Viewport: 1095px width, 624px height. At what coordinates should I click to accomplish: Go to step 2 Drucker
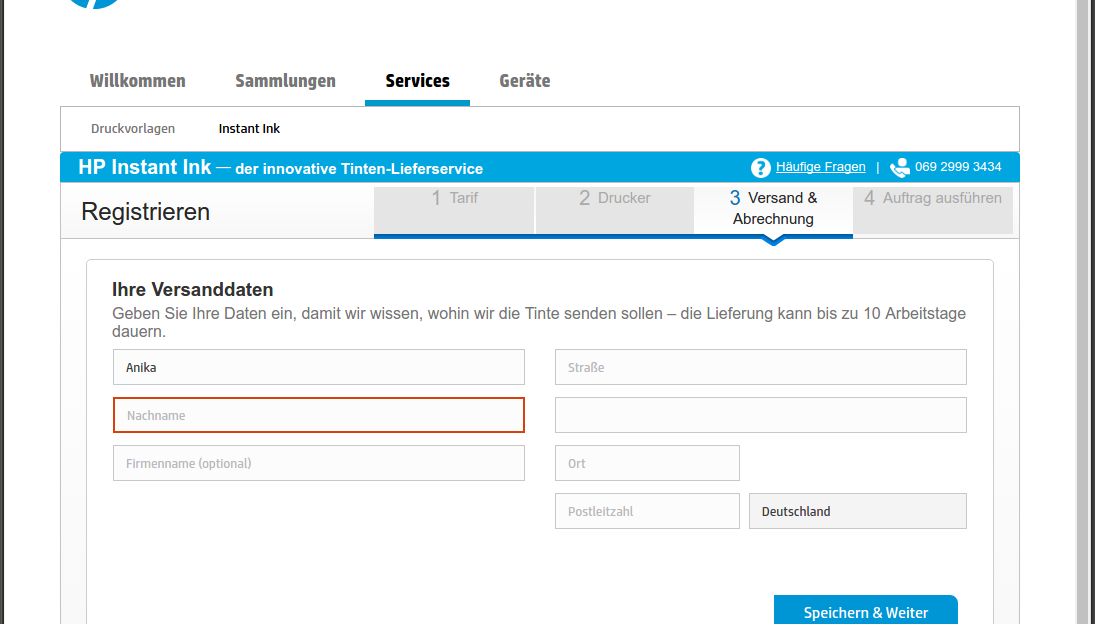(x=615, y=210)
